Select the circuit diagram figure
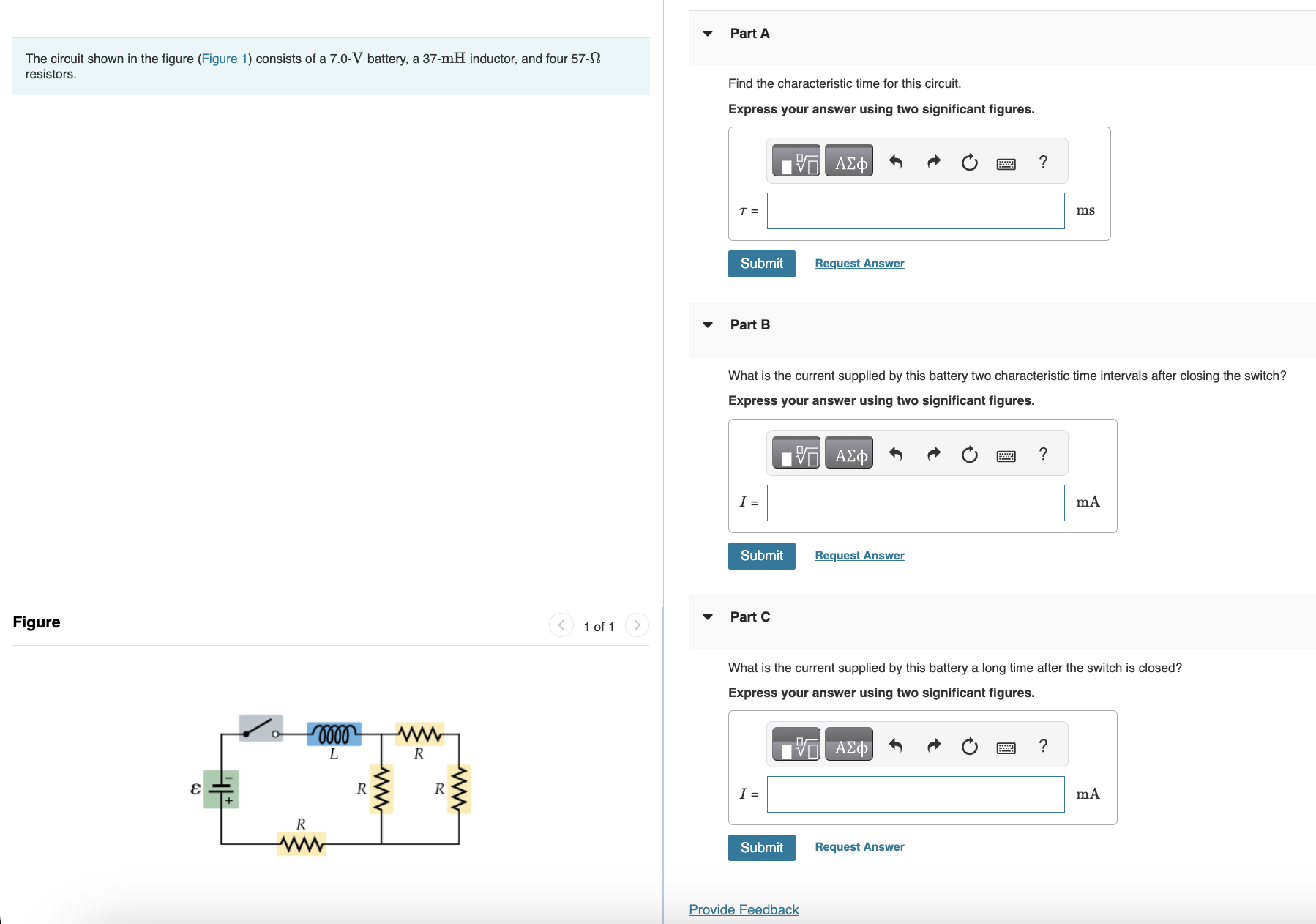 tap(330, 786)
